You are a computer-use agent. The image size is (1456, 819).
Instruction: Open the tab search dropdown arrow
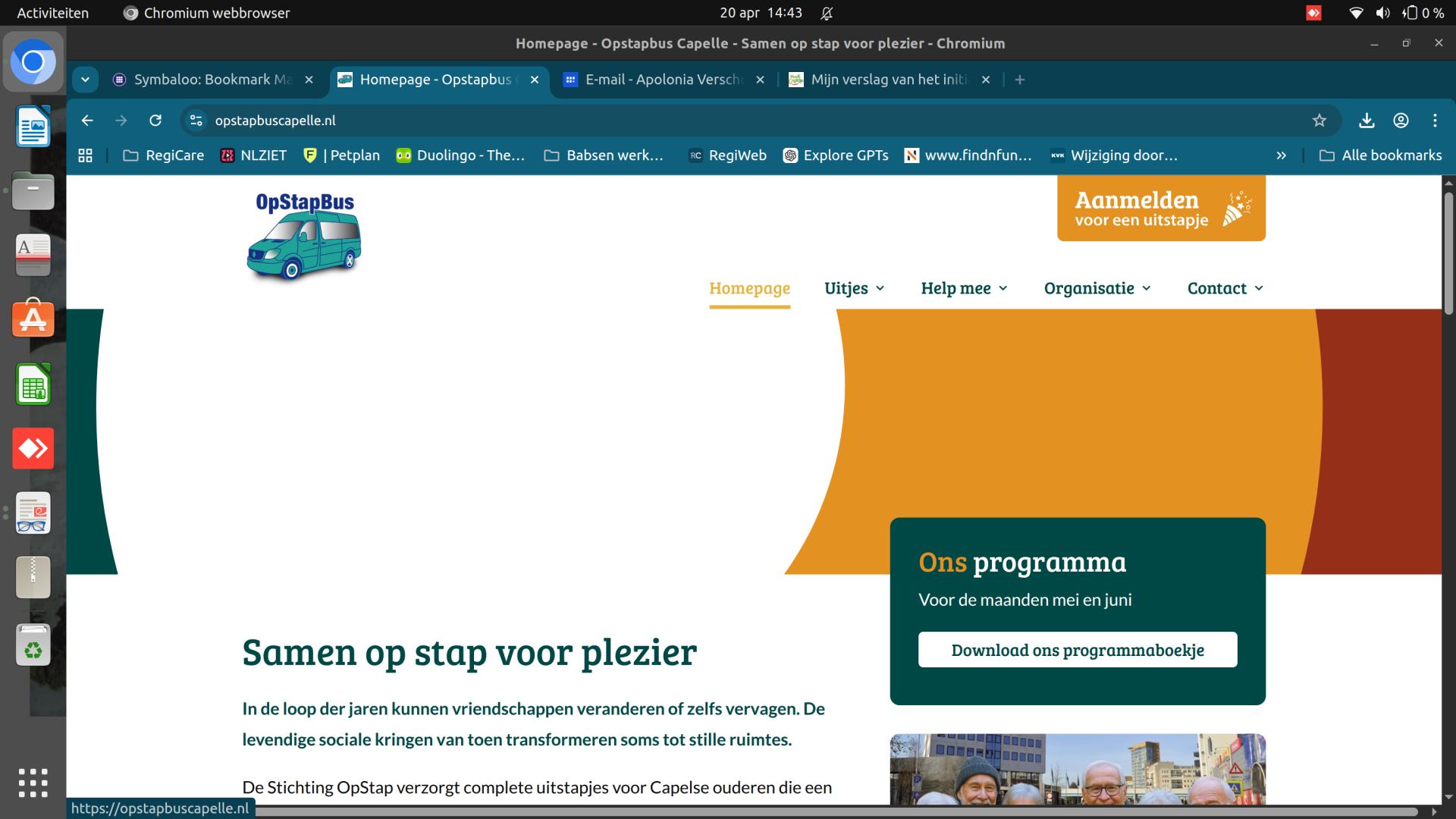click(85, 80)
